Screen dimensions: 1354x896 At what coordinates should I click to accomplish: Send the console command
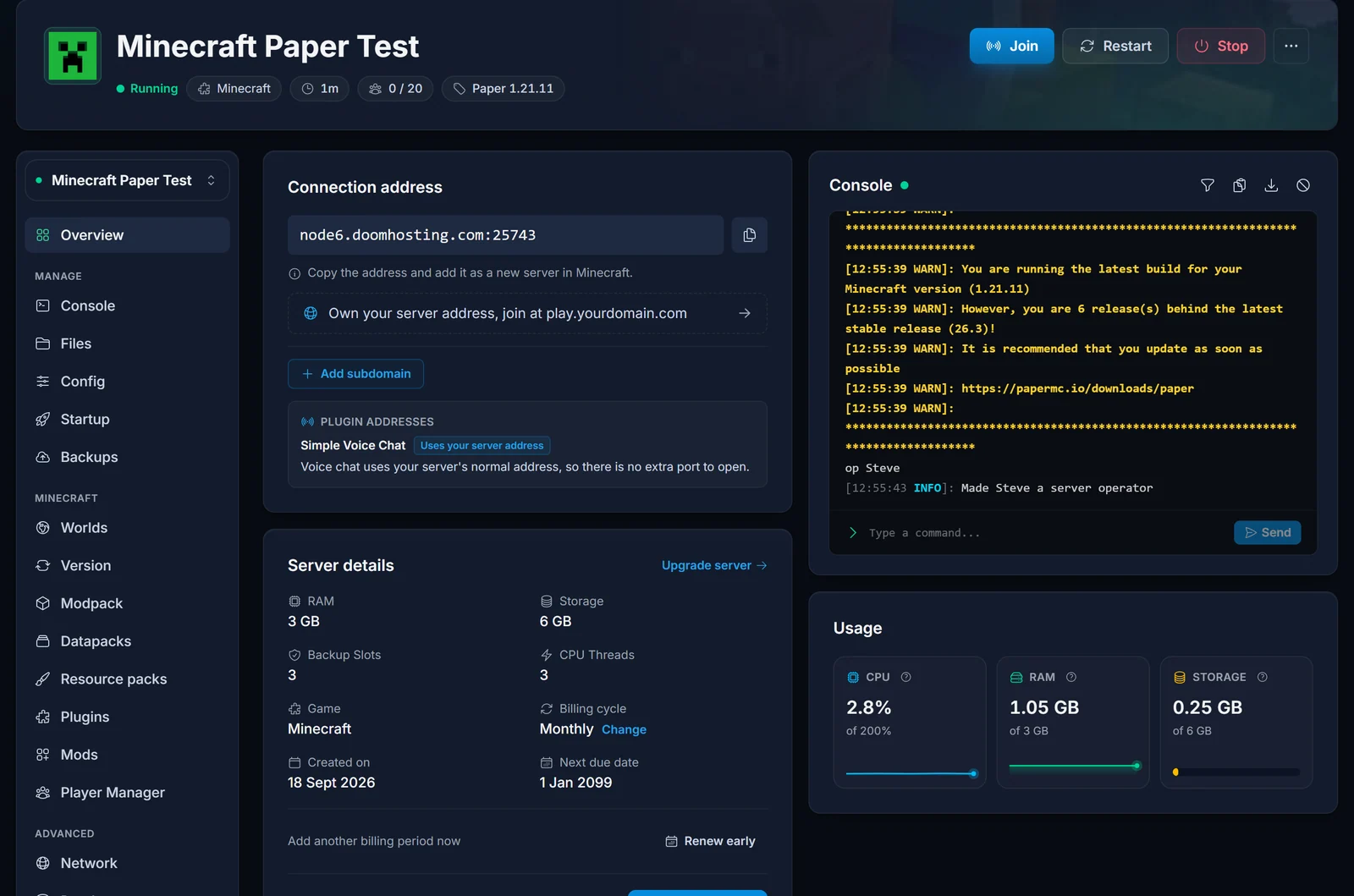[x=1267, y=532]
